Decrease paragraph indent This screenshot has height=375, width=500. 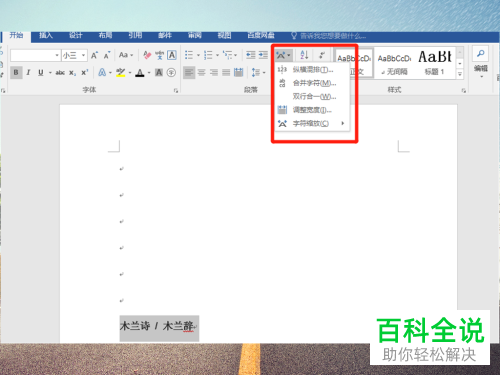point(251,55)
